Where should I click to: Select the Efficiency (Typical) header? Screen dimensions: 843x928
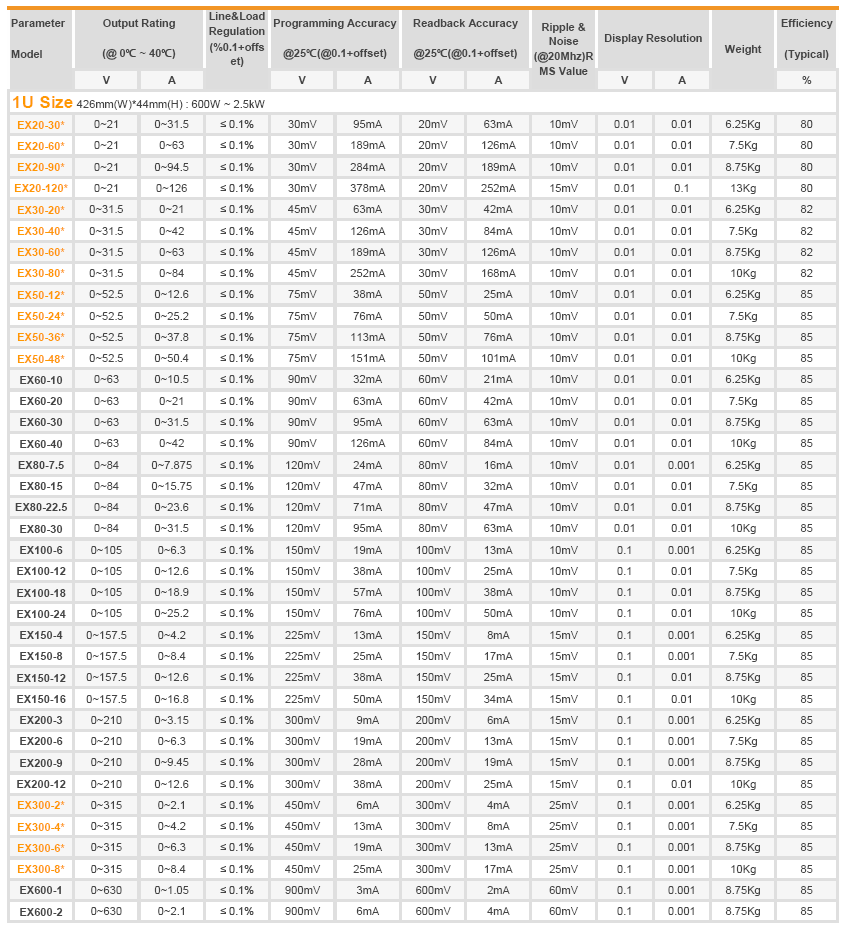[806, 38]
